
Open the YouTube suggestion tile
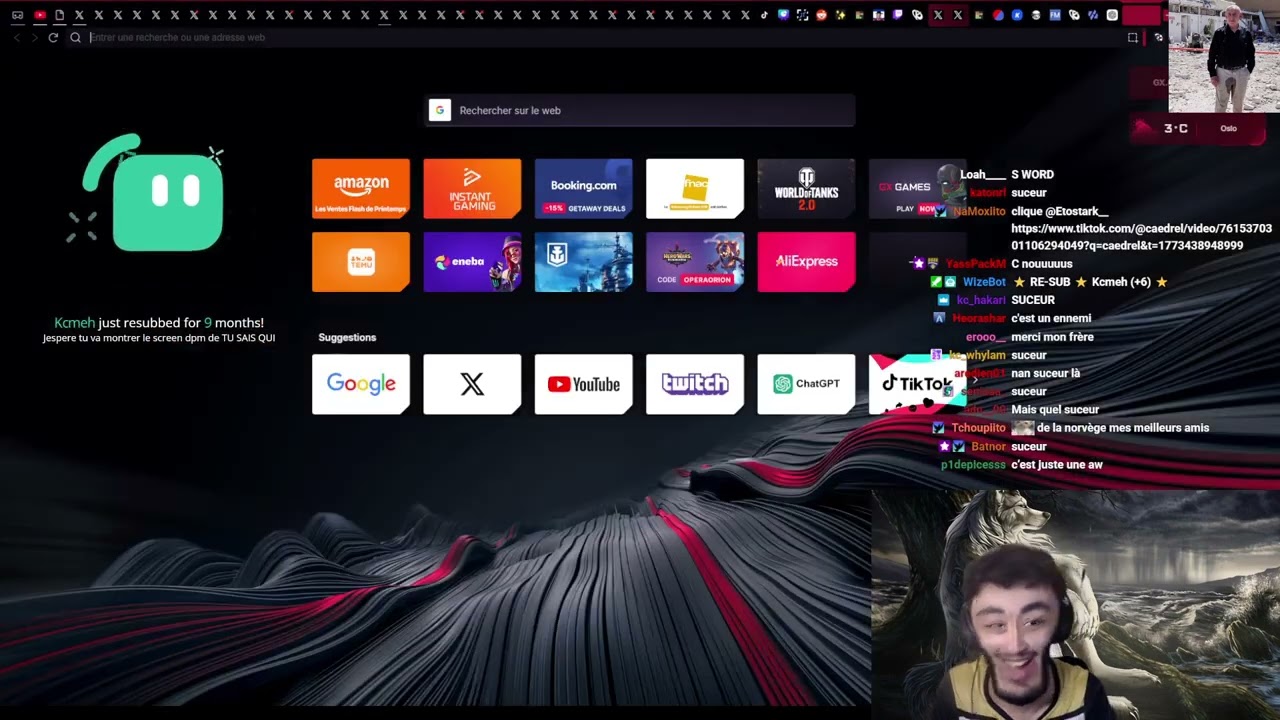(584, 384)
